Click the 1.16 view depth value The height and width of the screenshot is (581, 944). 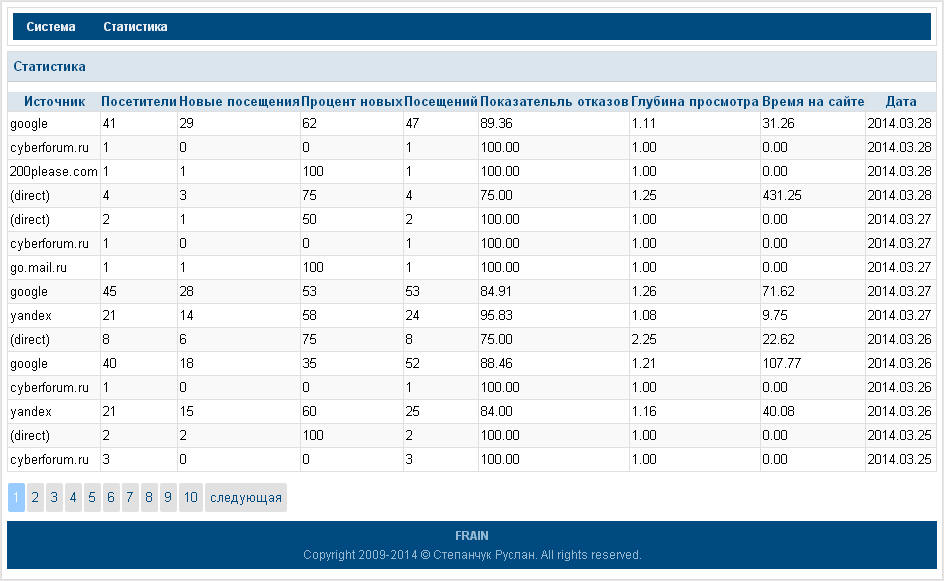(644, 412)
